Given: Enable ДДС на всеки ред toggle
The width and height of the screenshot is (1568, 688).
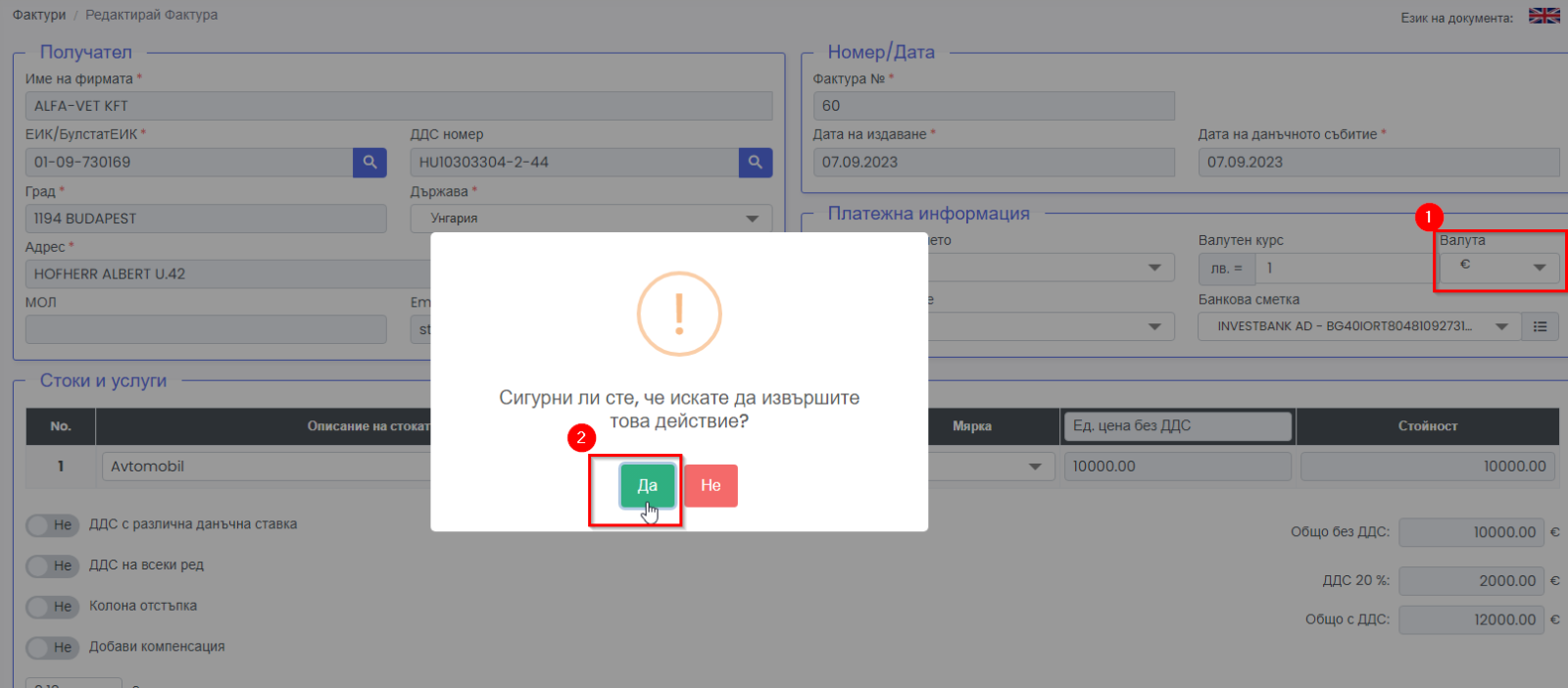Looking at the screenshot, I should click(52, 565).
